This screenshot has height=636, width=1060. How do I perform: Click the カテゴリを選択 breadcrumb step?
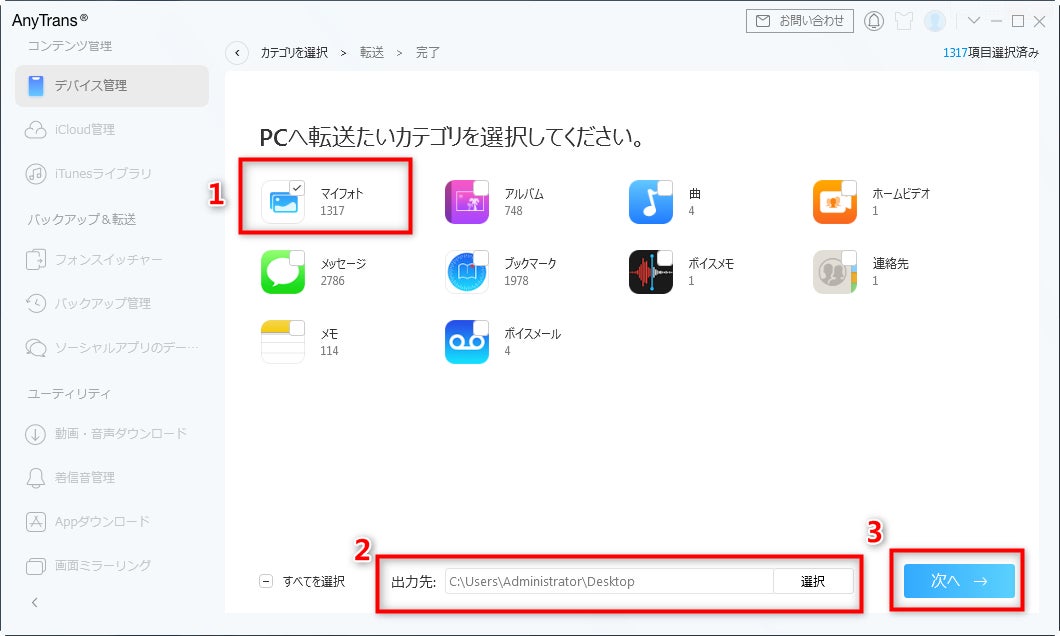point(294,53)
